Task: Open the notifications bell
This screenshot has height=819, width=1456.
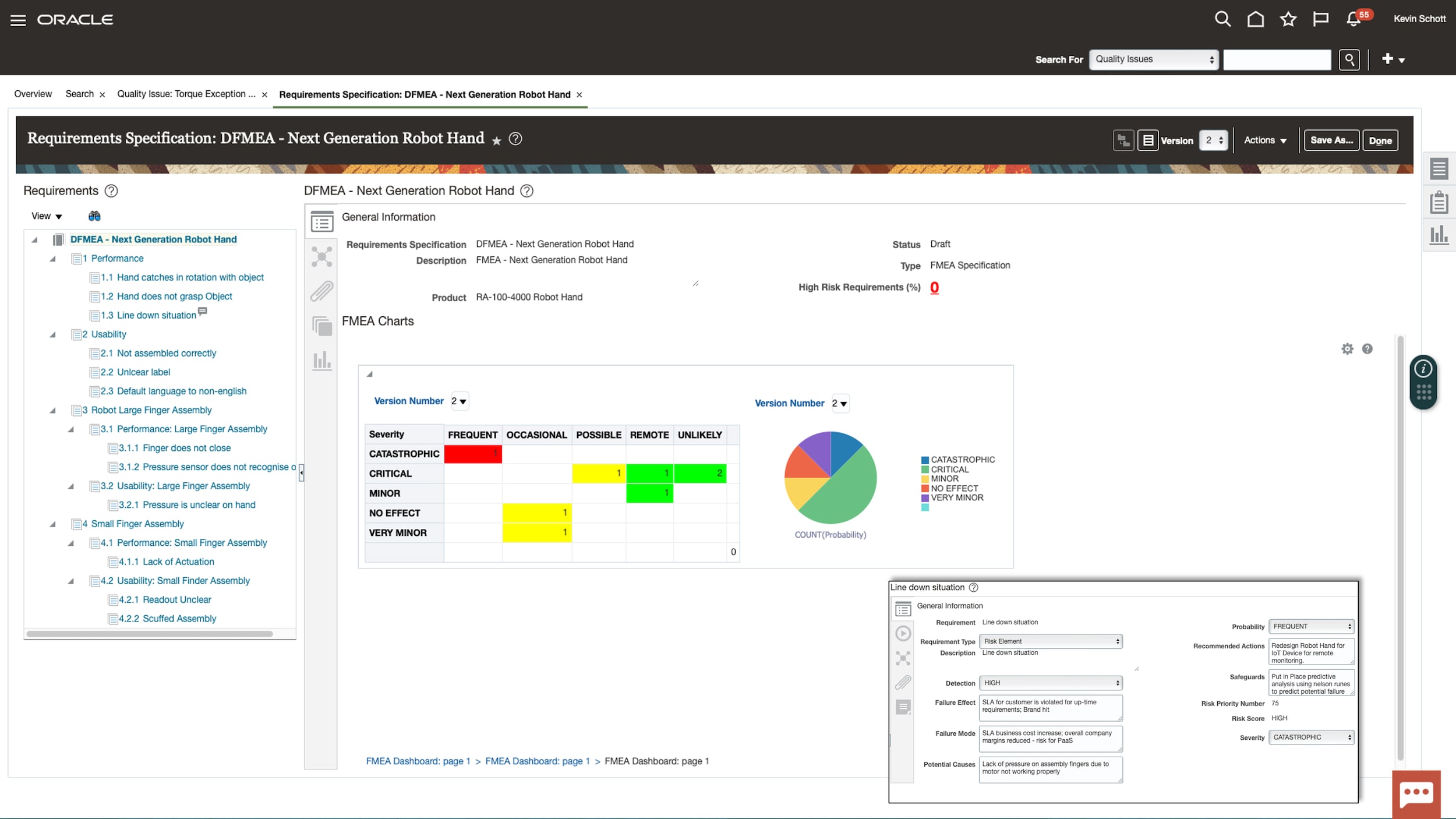Action: point(1353,19)
